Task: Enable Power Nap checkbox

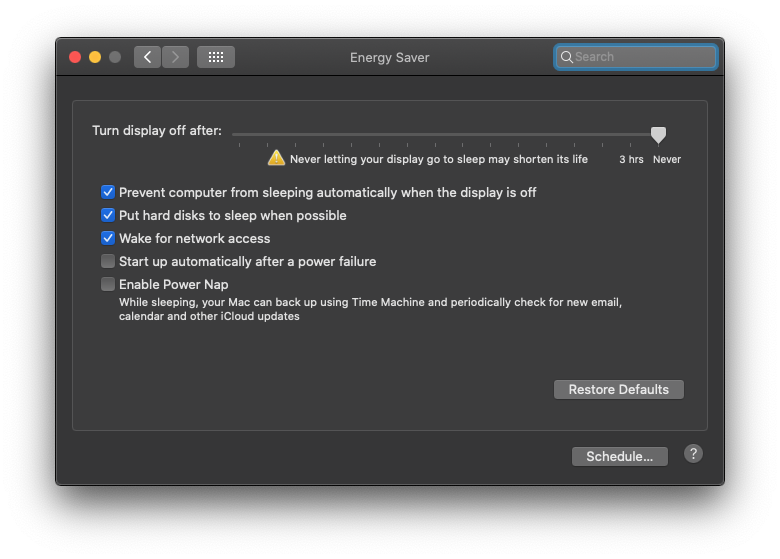Action: (x=107, y=284)
